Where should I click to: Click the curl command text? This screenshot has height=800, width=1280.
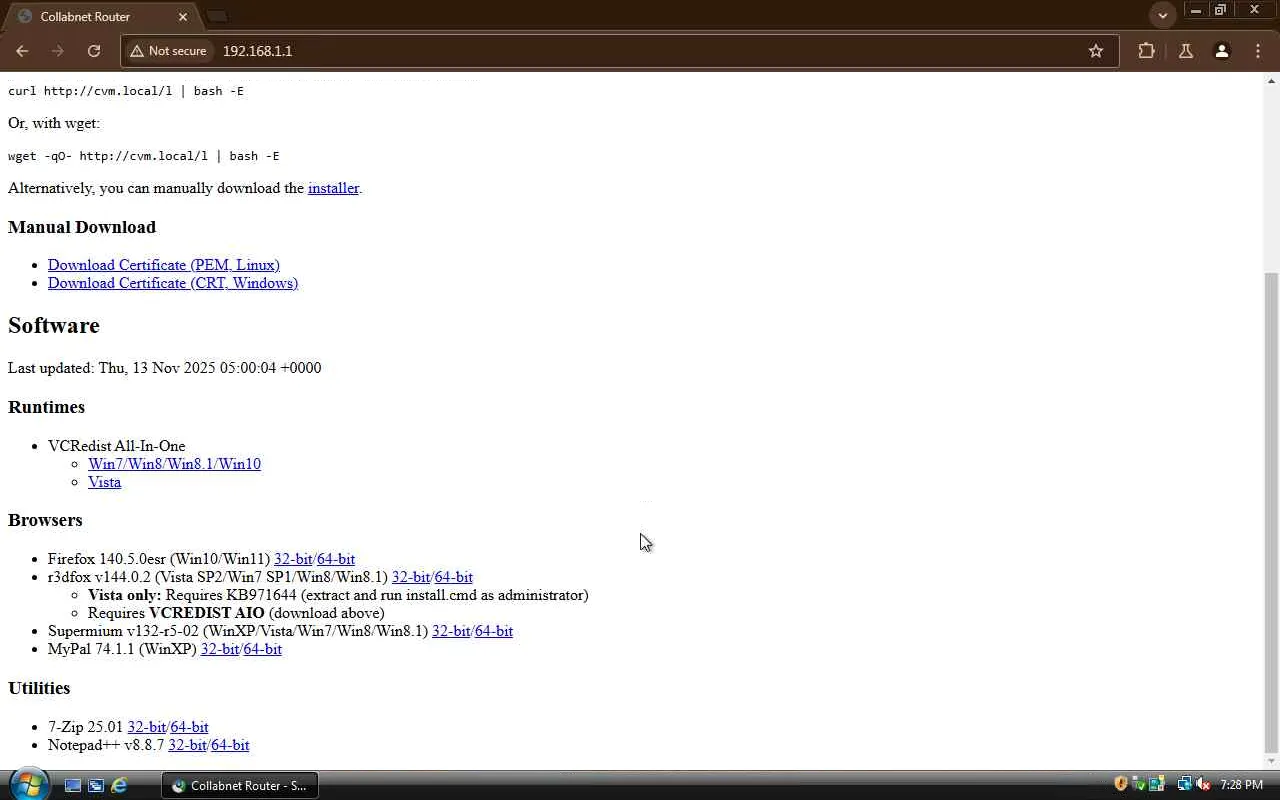point(126,91)
